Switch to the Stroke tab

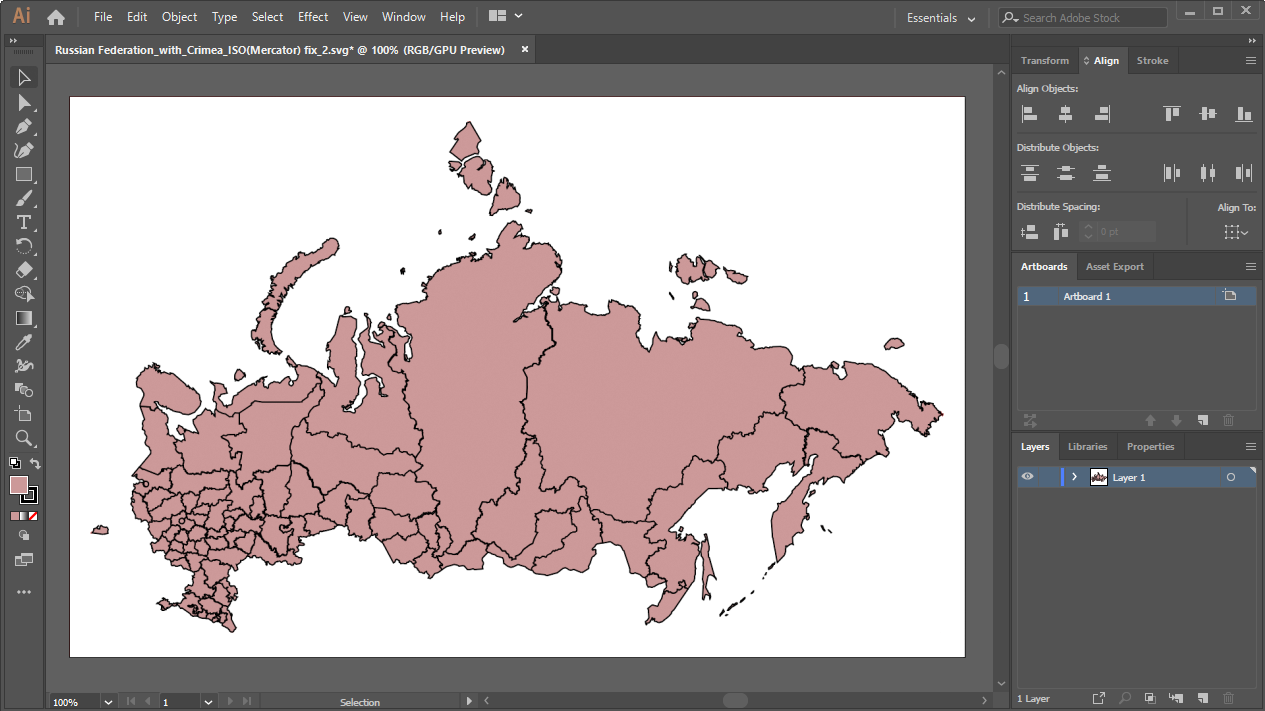click(x=1152, y=61)
